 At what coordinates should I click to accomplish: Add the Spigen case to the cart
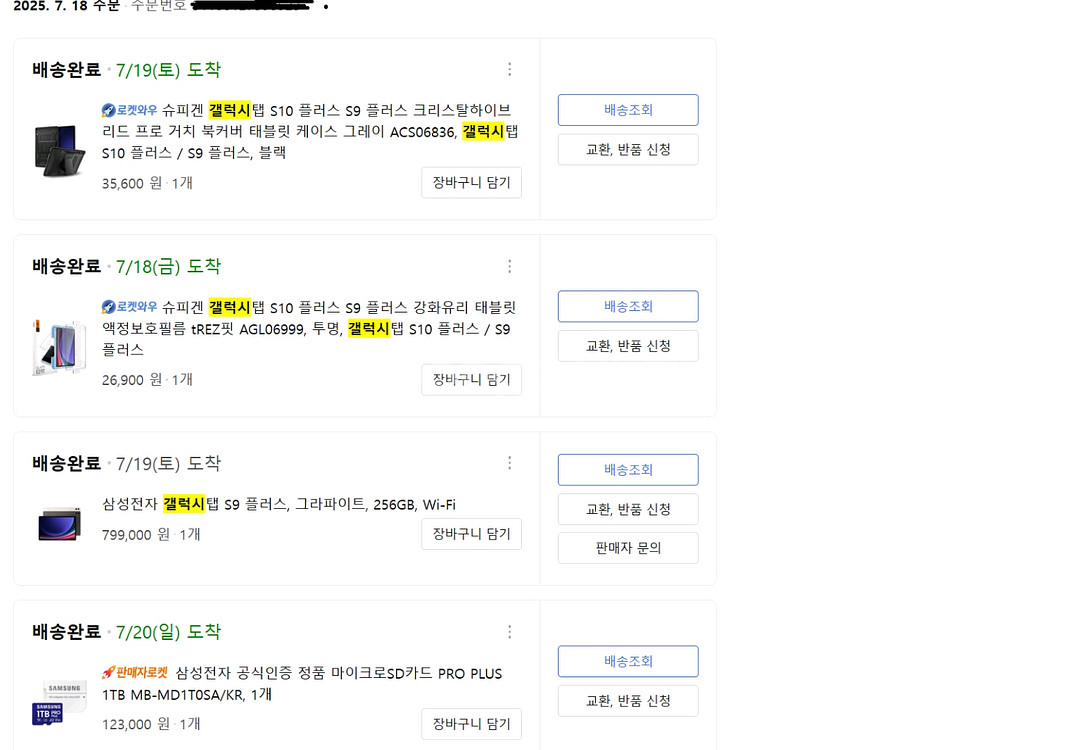click(471, 183)
